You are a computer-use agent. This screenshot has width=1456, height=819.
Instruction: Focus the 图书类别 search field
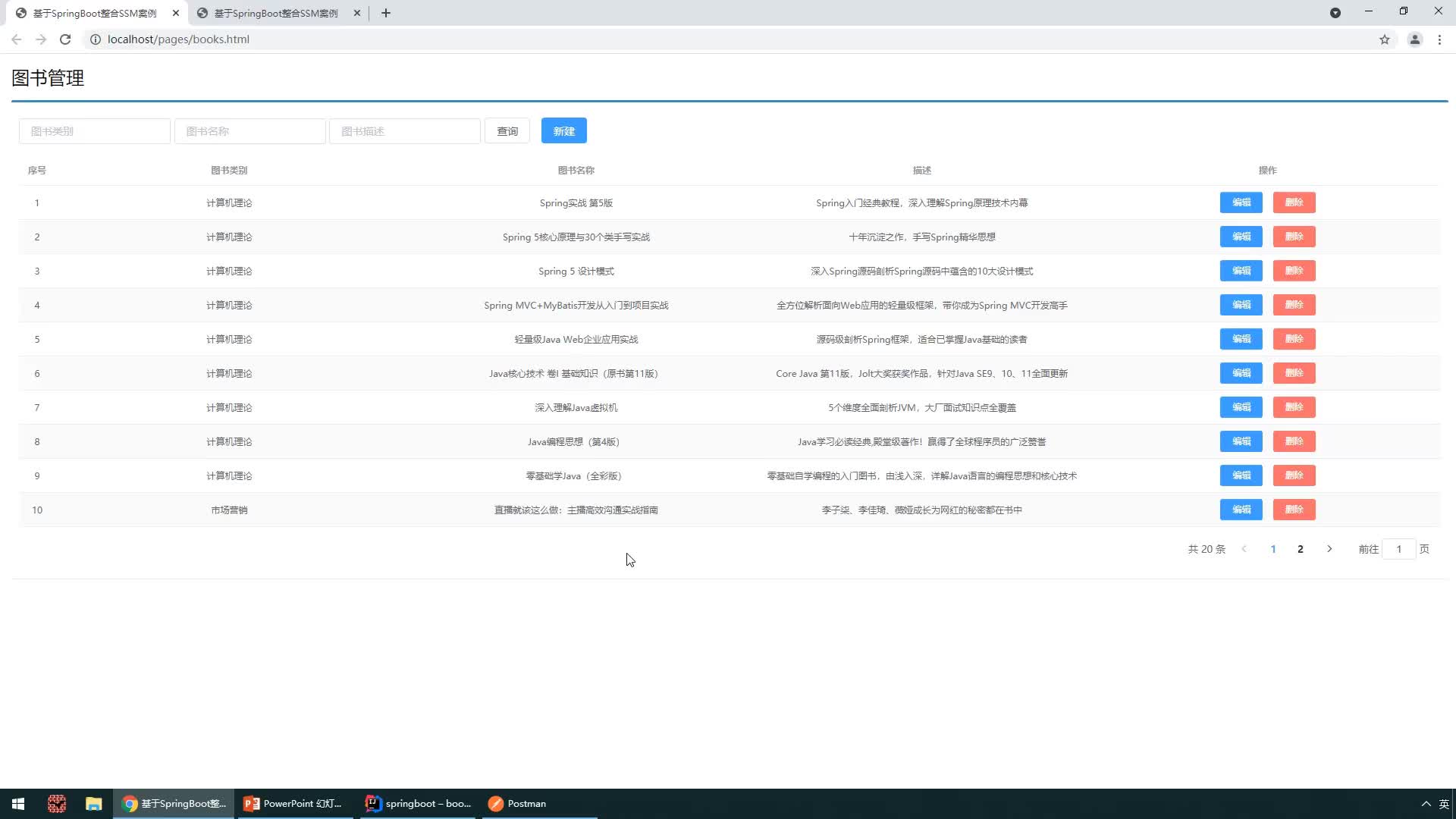click(95, 131)
